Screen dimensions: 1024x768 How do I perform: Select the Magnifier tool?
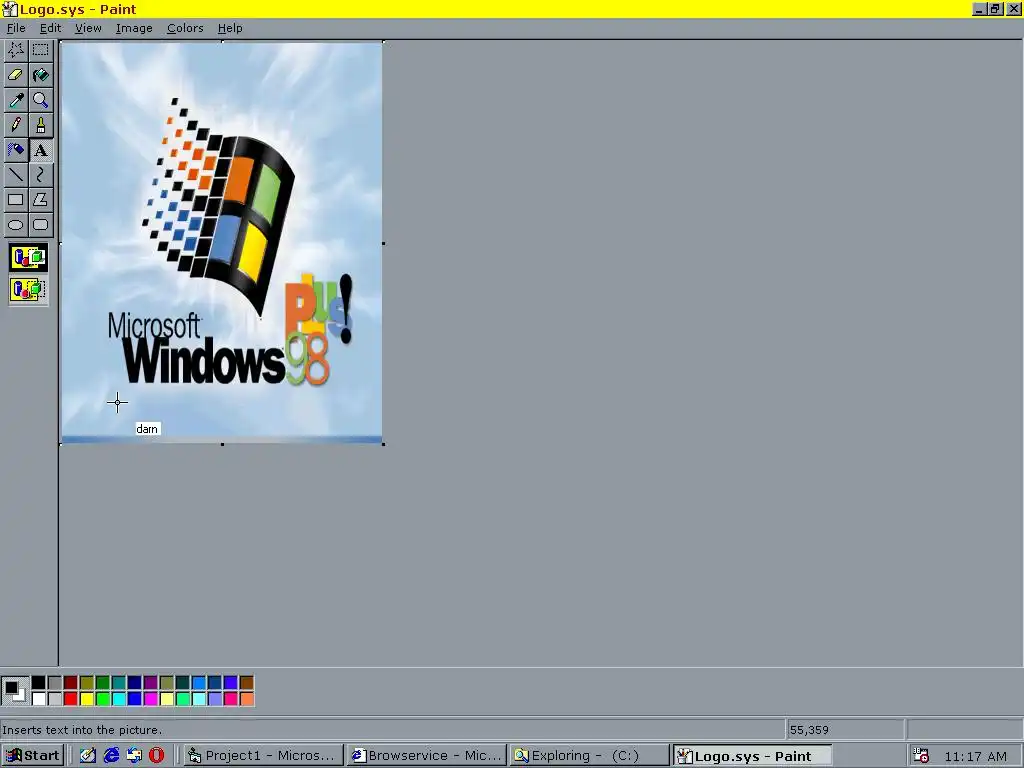pos(40,100)
